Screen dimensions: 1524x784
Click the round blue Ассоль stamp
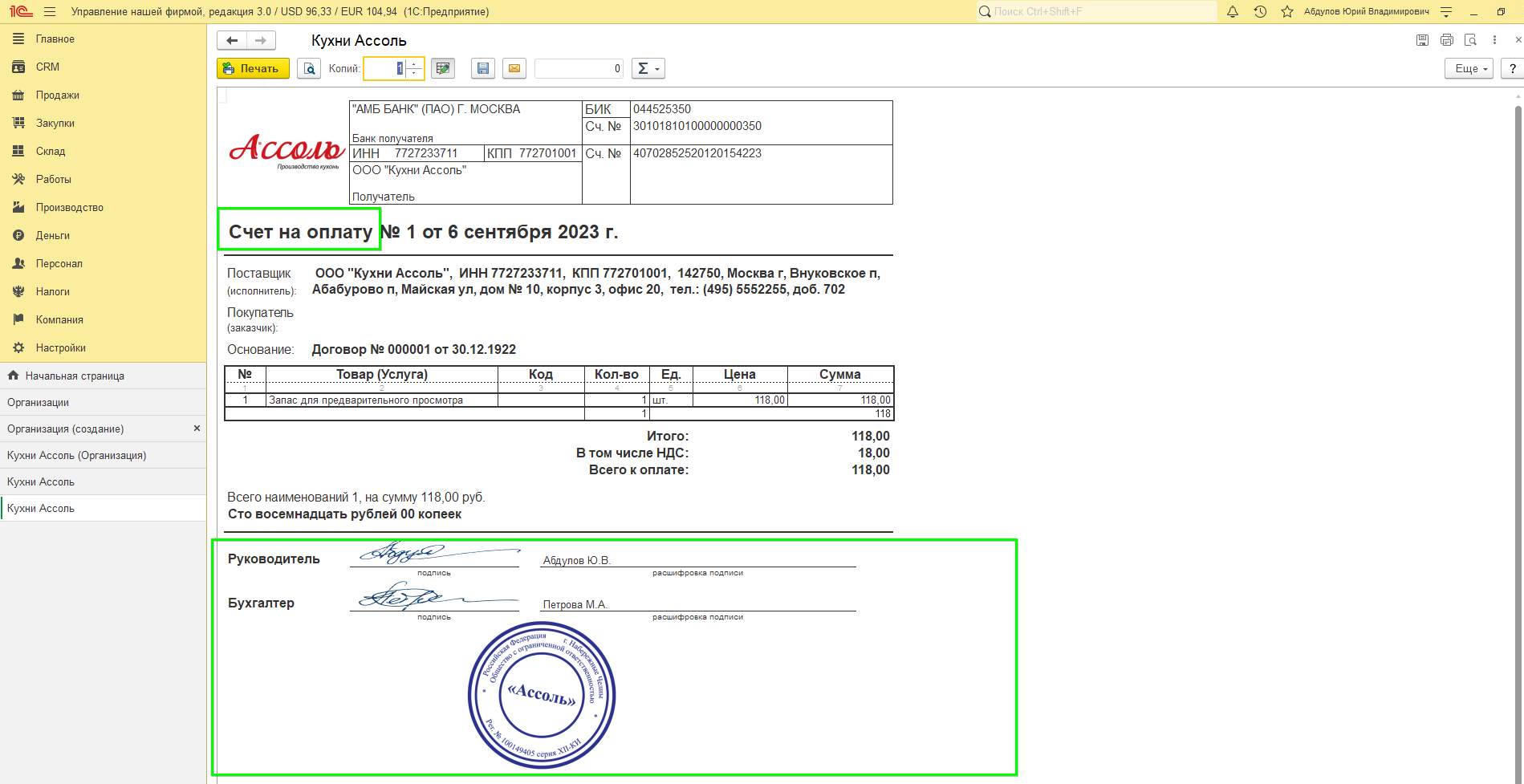542,695
